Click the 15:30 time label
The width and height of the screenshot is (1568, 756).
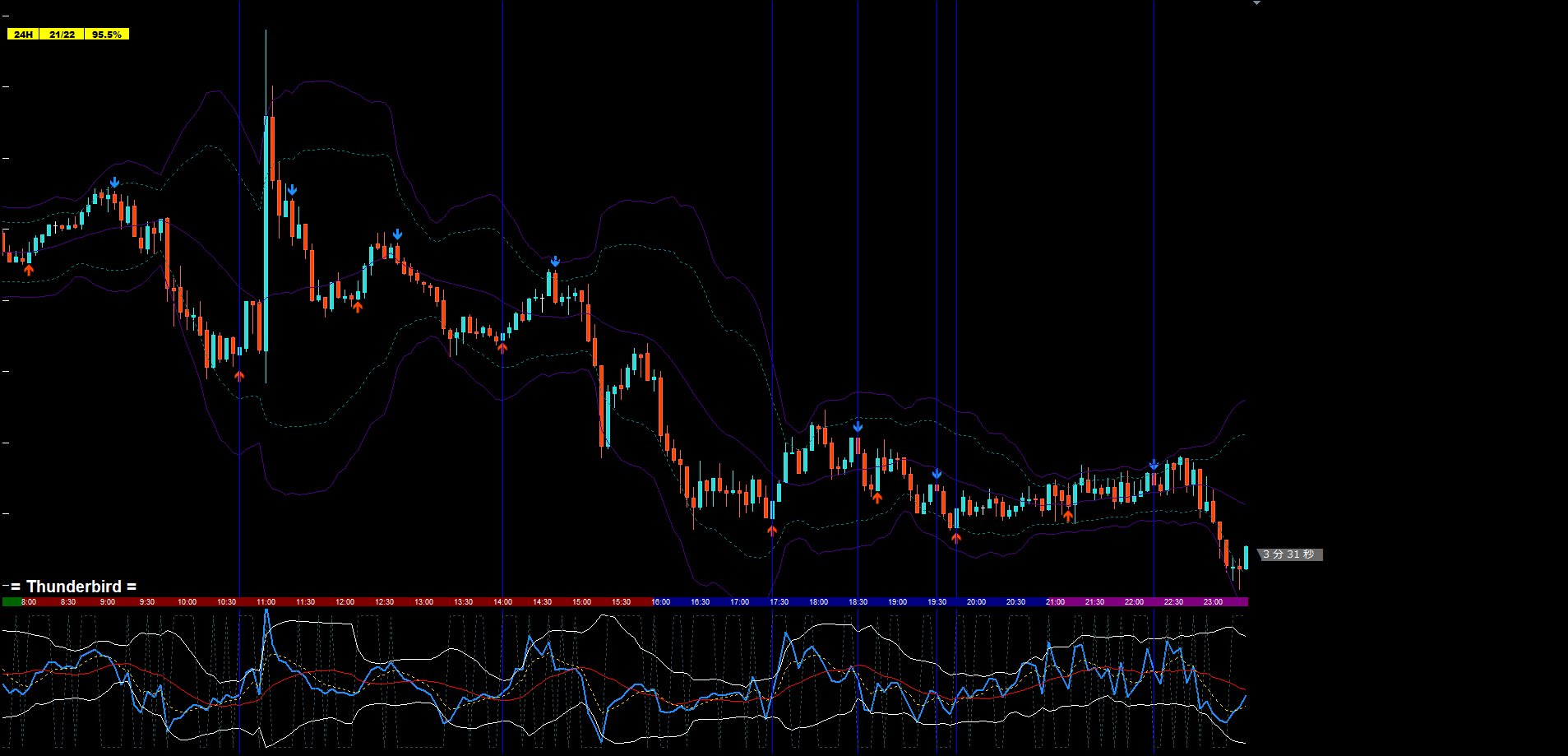pyautogui.click(x=621, y=602)
